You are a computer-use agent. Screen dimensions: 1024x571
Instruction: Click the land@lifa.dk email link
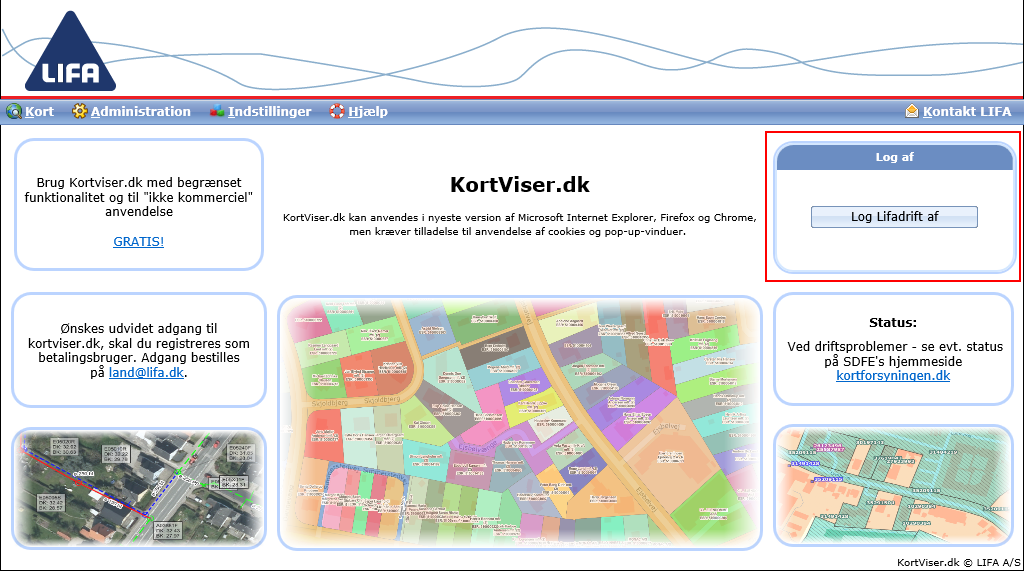pos(146,372)
